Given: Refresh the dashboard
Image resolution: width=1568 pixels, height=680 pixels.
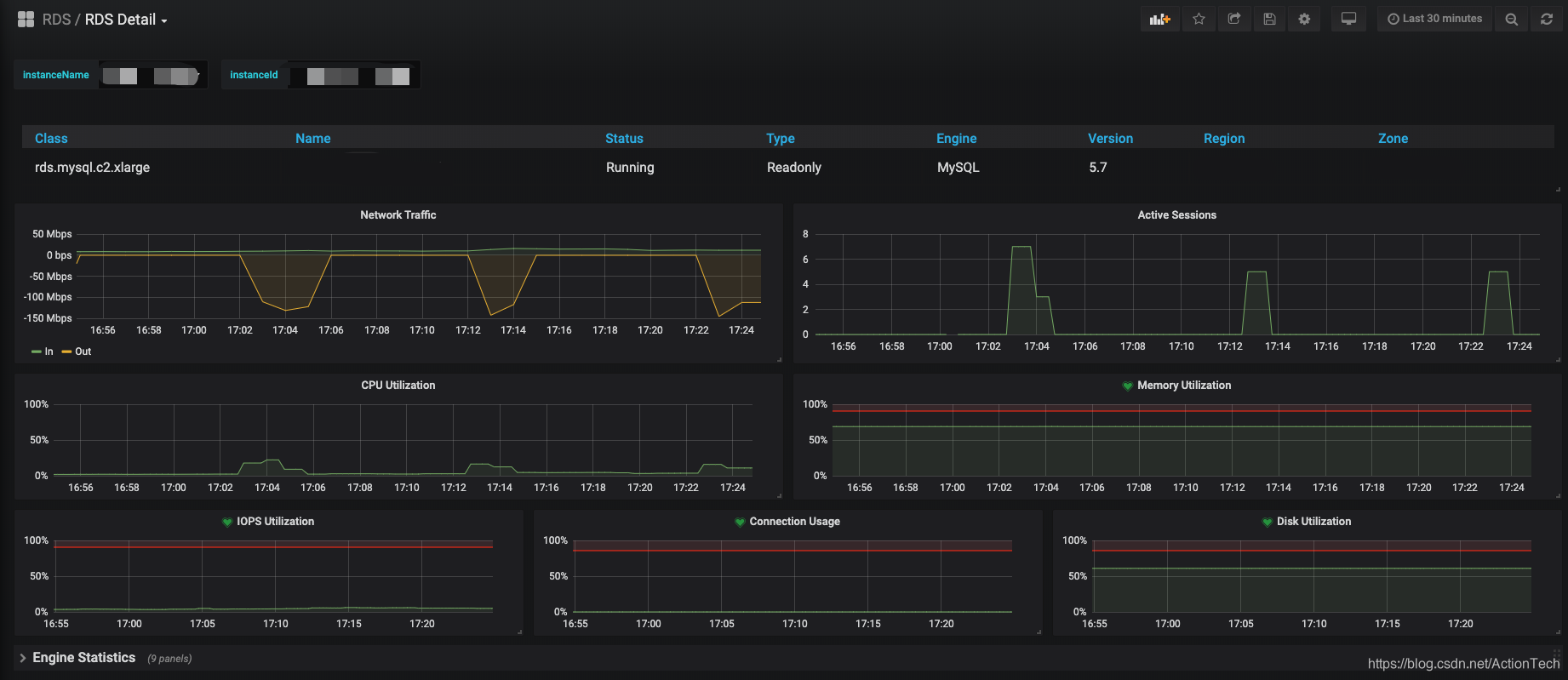Looking at the screenshot, I should click(x=1547, y=19).
